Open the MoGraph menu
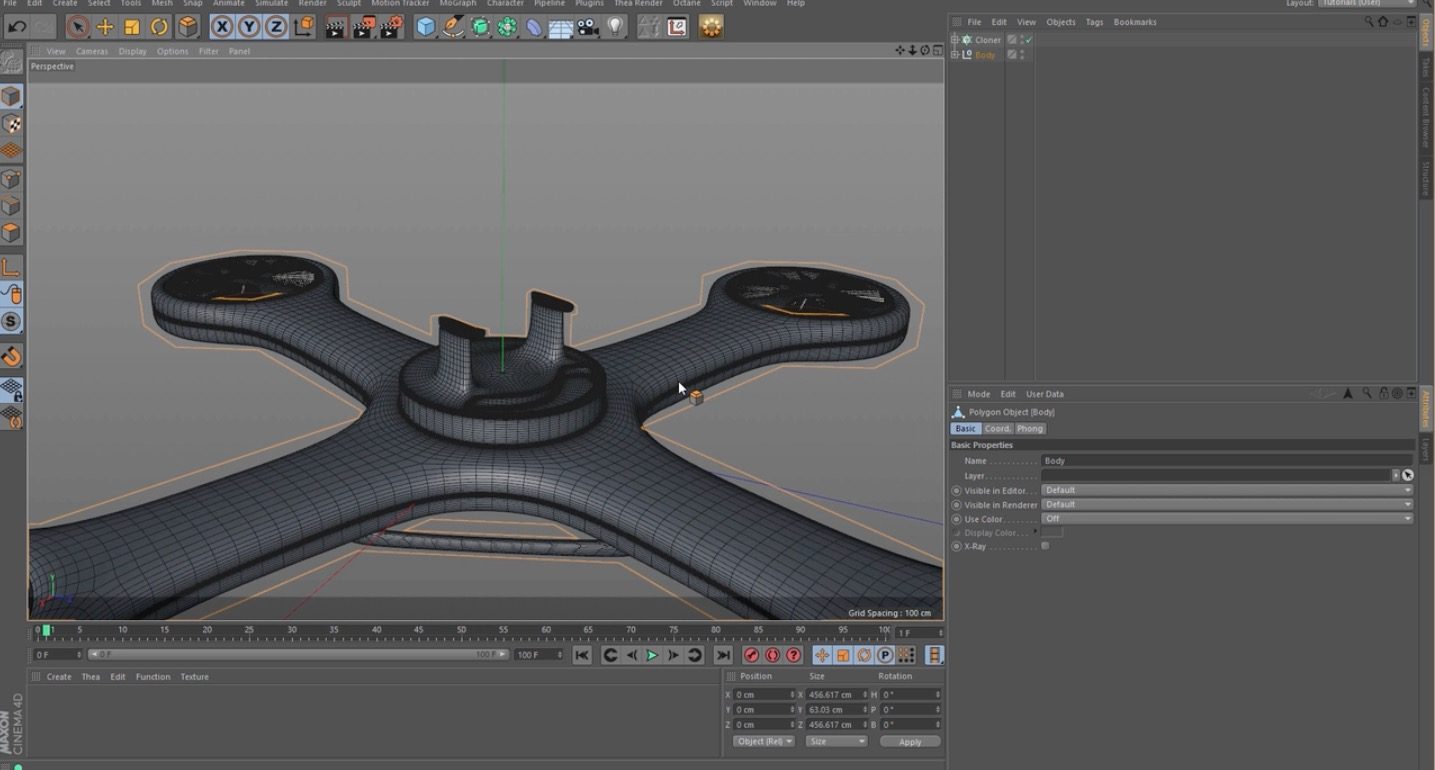 point(458,3)
